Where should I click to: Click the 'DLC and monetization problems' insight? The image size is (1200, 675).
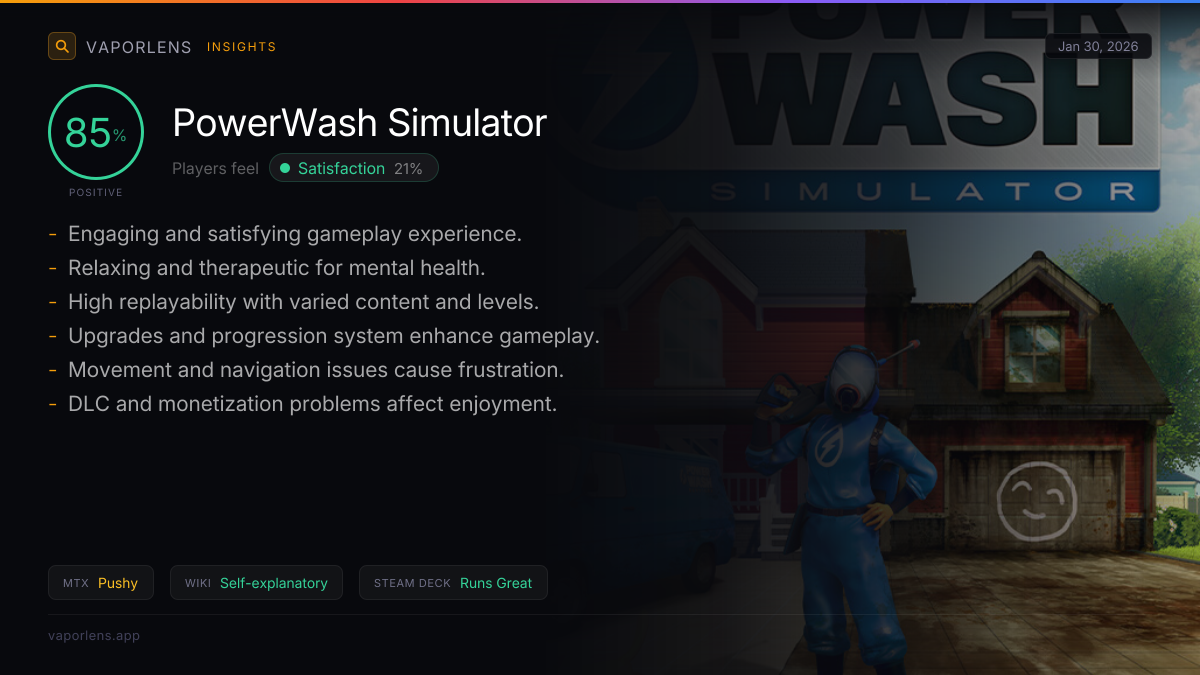click(312, 404)
